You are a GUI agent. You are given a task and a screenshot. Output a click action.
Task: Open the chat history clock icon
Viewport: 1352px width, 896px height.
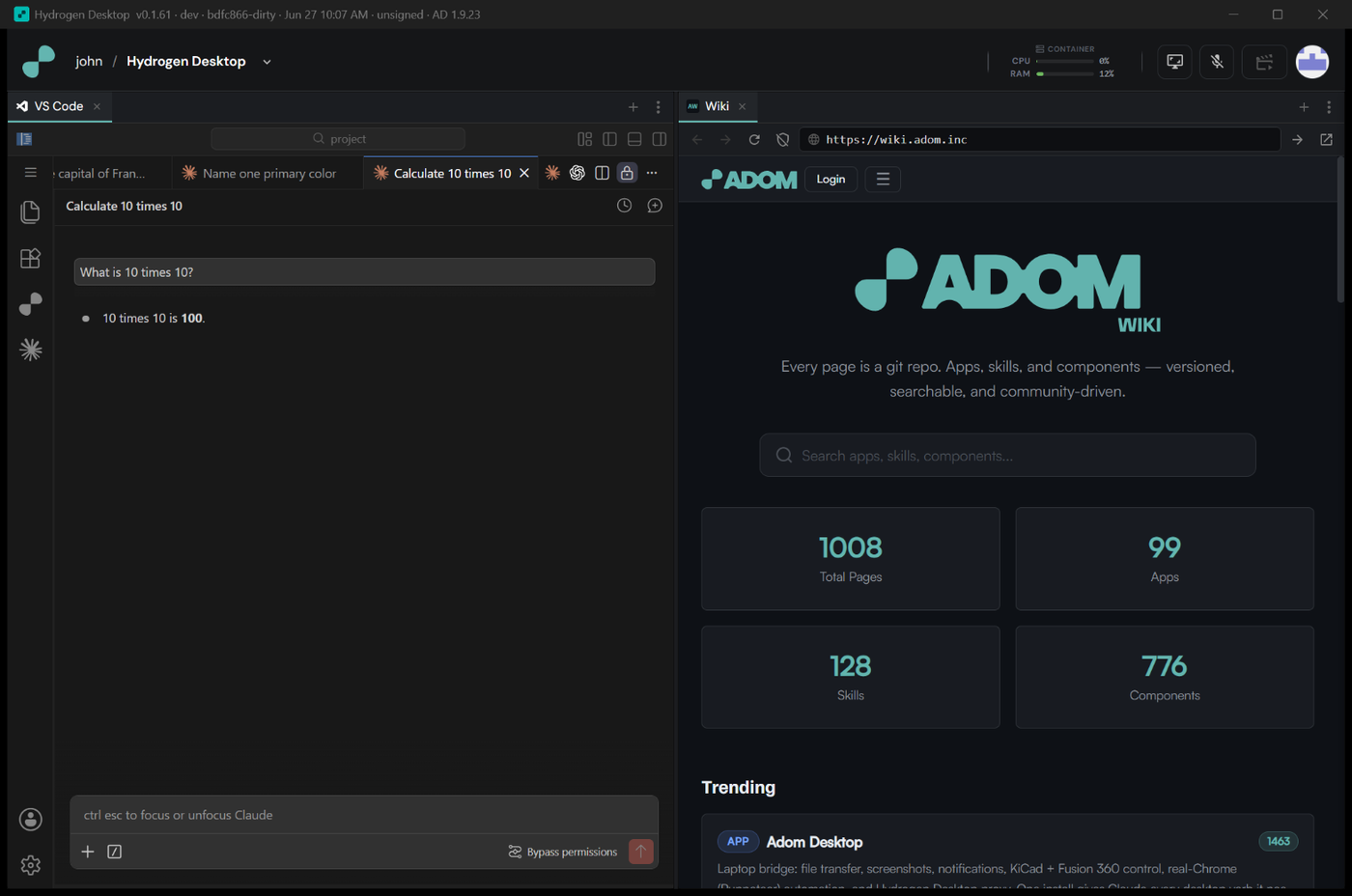(625, 206)
